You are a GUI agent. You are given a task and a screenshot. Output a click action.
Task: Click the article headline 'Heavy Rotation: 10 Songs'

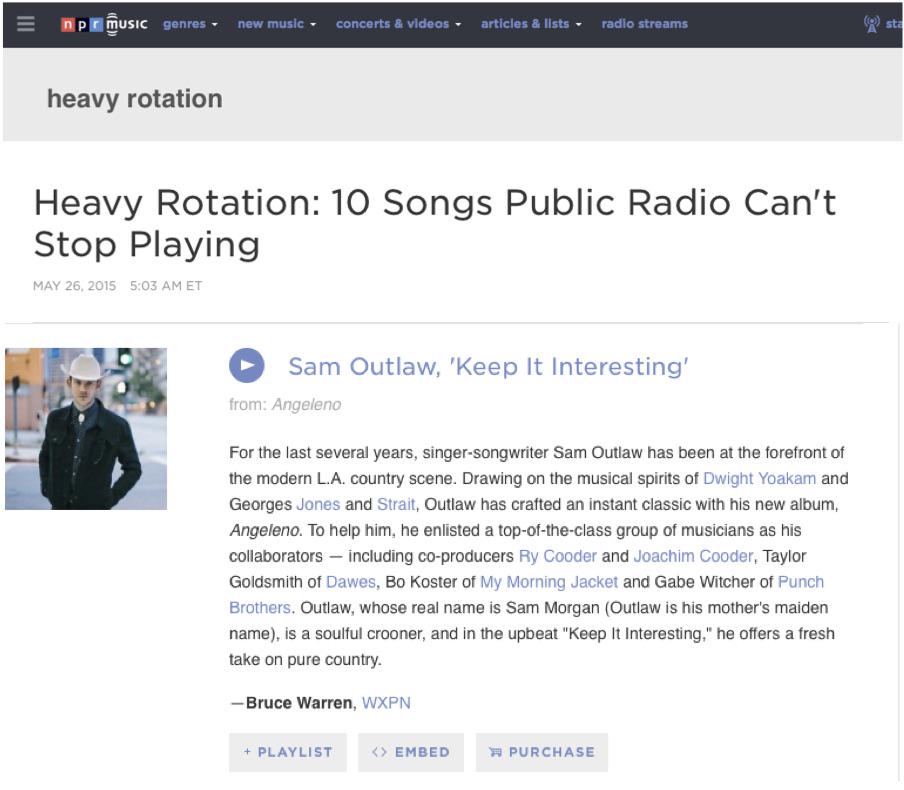click(x=435, y=223)
